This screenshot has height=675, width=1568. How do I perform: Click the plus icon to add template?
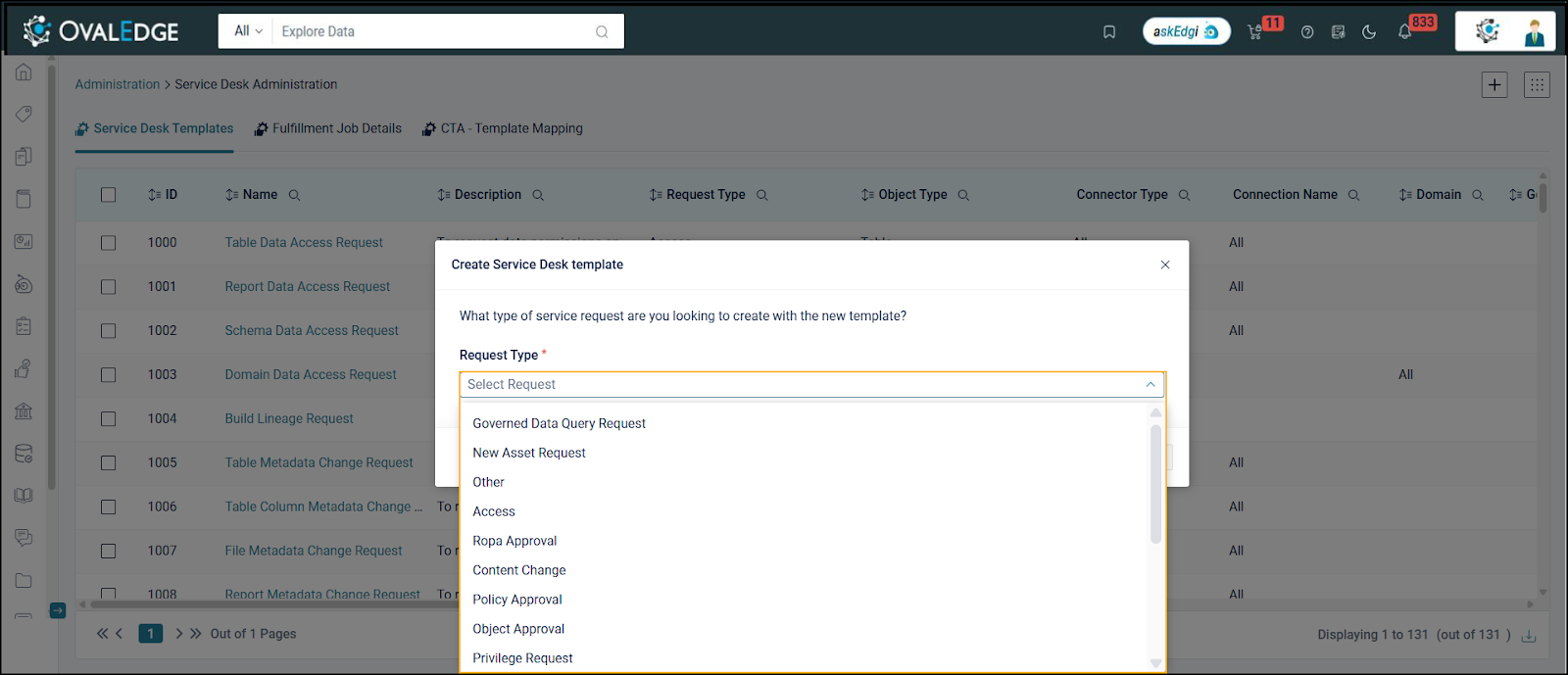point(1494,85)
